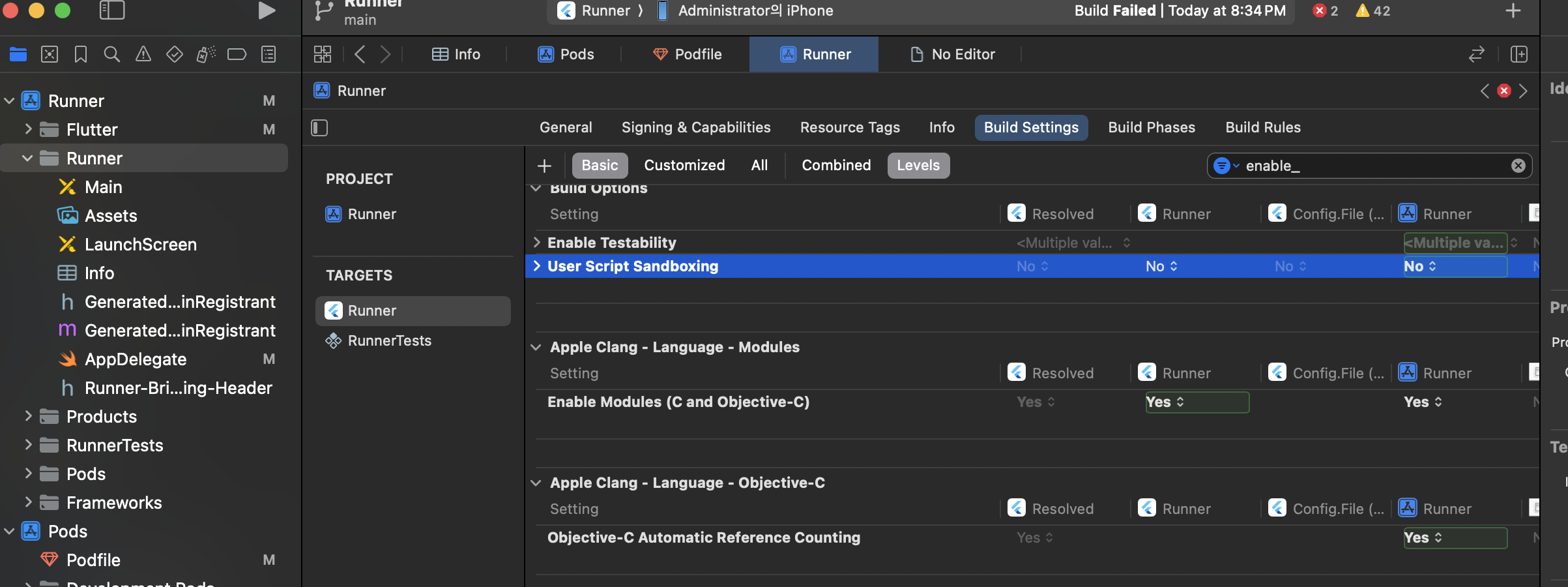Screen dimensions: 1568x587
Task: Expand Enable Testability setting row
Action: 536,243
